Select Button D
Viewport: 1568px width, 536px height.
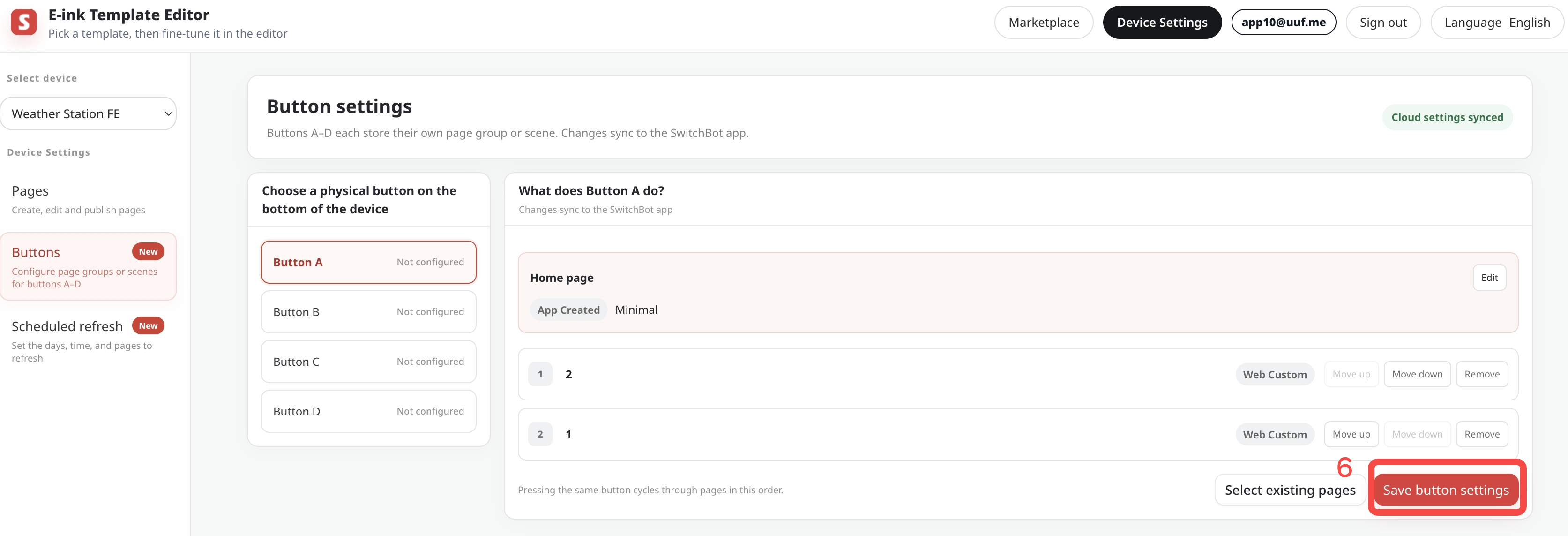coord(368,411)
